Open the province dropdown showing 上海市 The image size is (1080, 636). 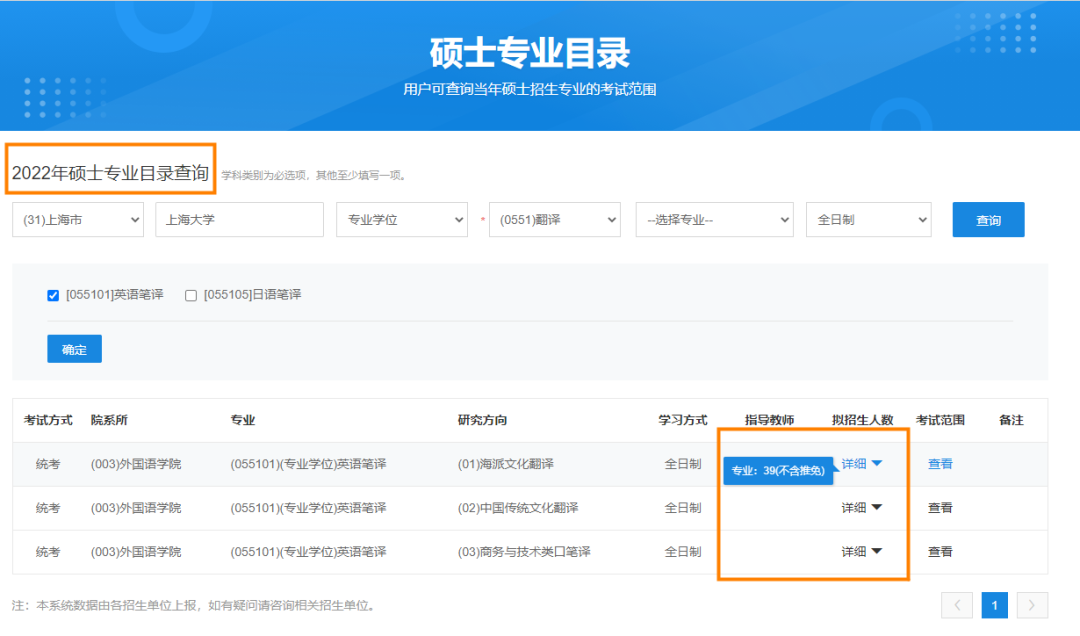(78, 220)
